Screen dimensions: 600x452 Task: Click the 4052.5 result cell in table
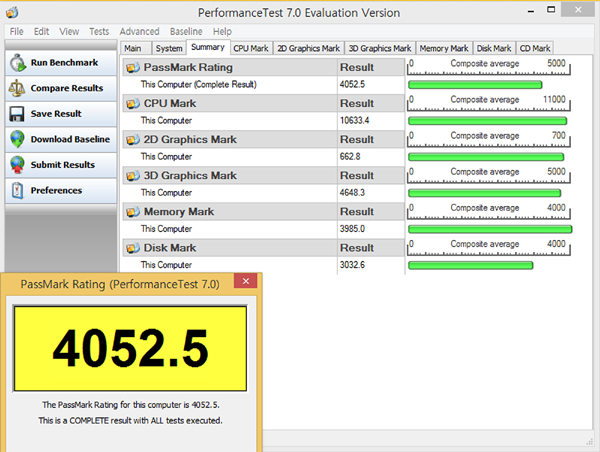tap(352, 85)
